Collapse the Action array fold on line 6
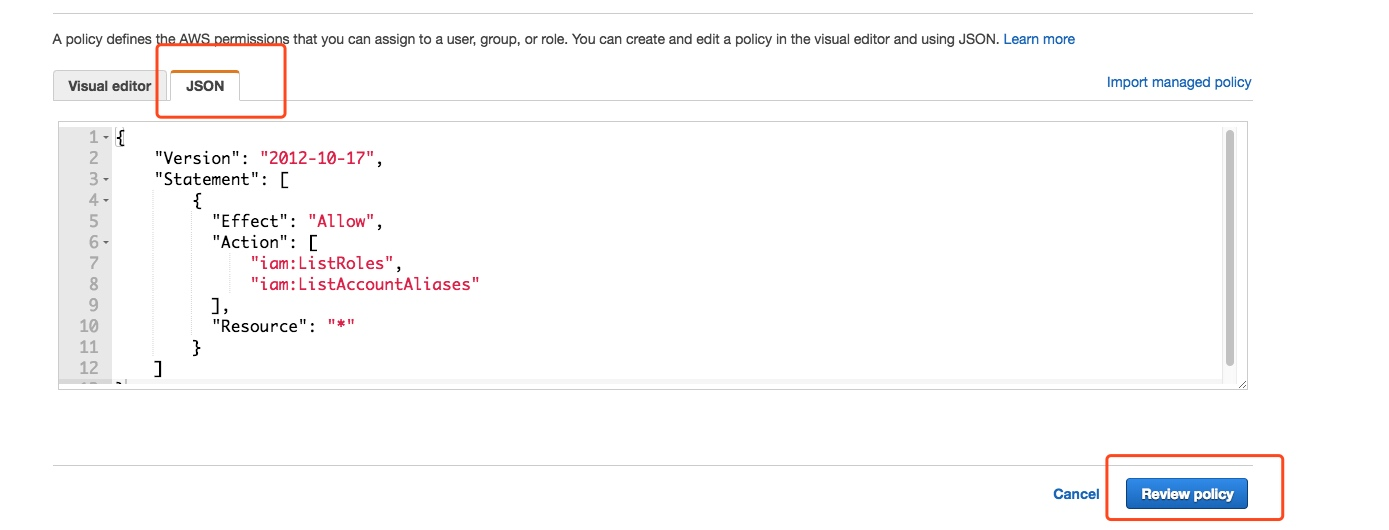The height and width of the screenshot is (530, 1389). point(106,242)
